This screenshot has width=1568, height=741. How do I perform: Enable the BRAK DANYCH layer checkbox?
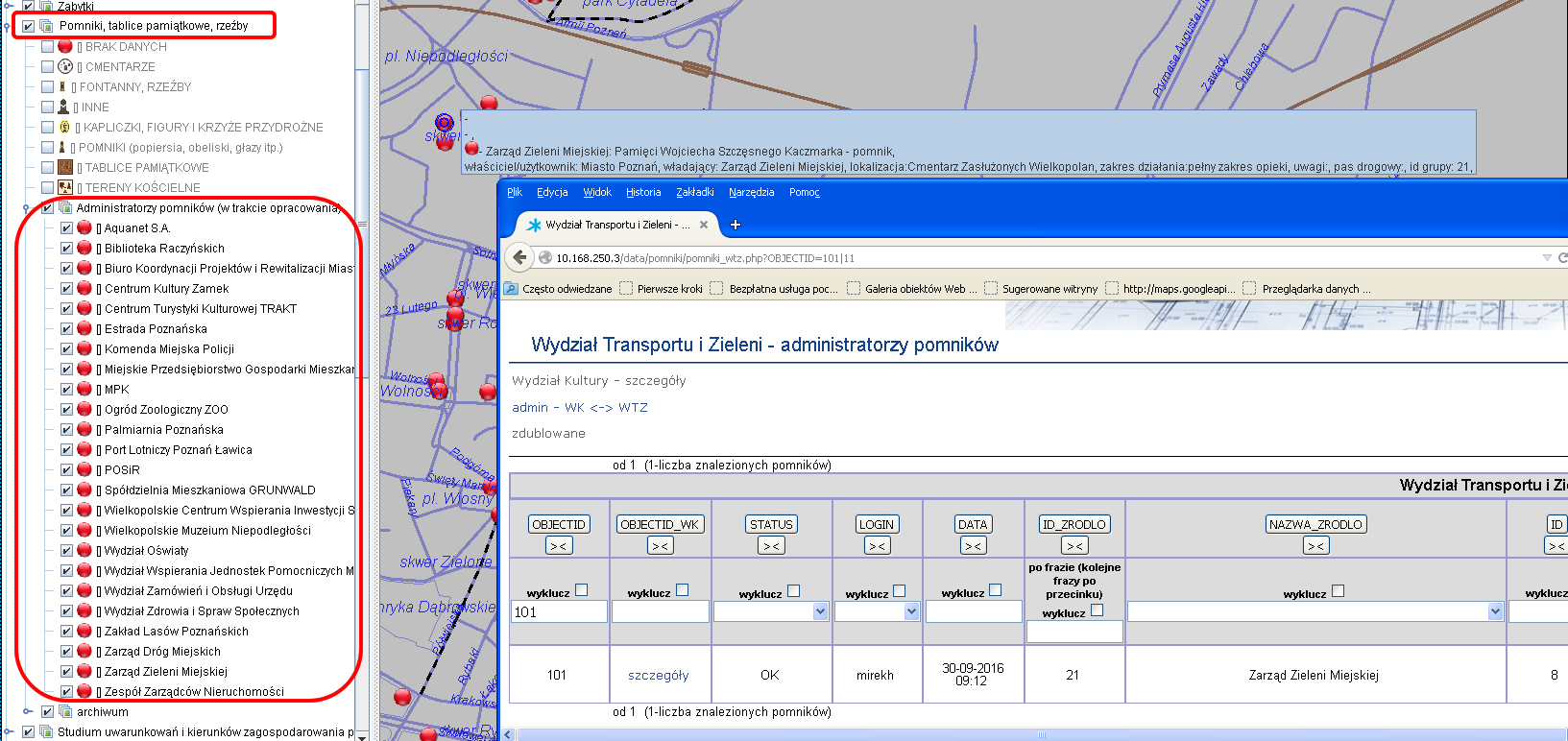click(x=47, y=46)
